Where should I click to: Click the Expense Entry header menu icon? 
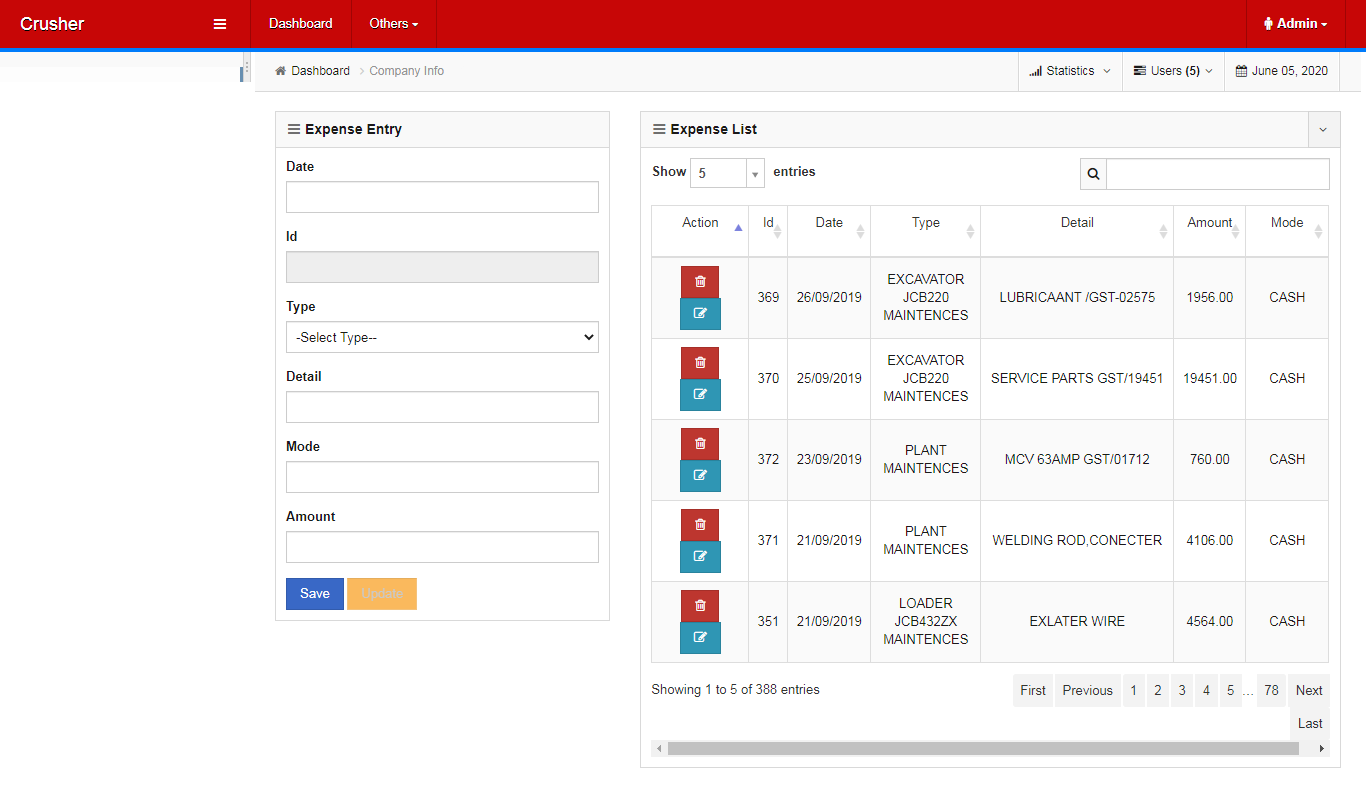pyautogui.click(x=294, y=129)
